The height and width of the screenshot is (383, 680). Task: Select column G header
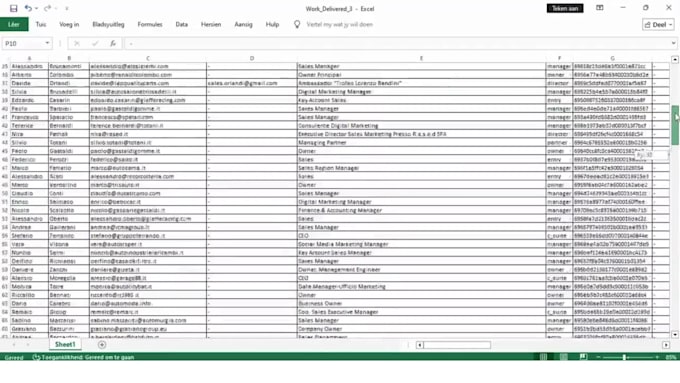[612, 58]
